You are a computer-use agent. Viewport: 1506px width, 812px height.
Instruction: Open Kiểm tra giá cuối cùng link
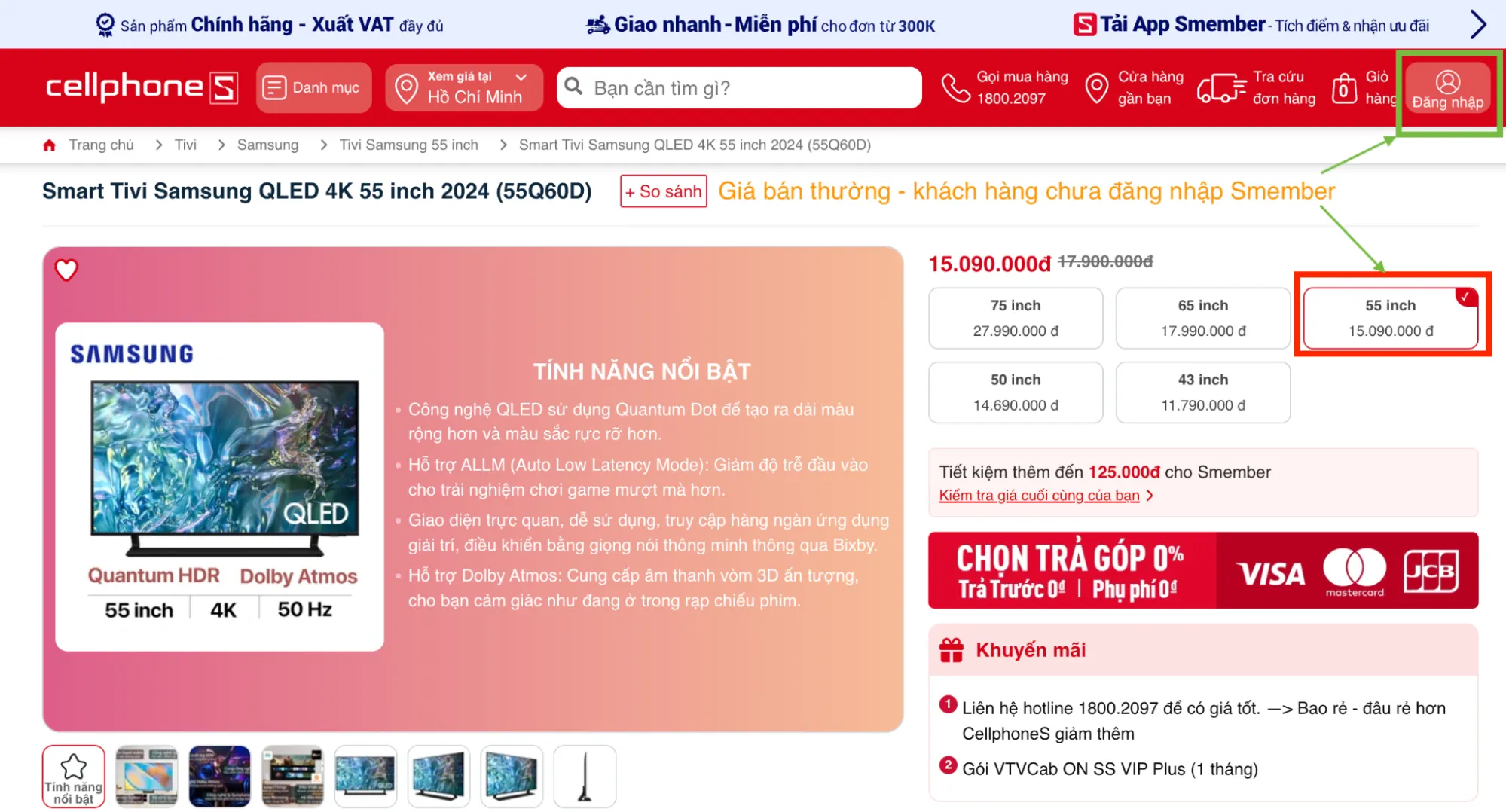[x=1039, y=496]
